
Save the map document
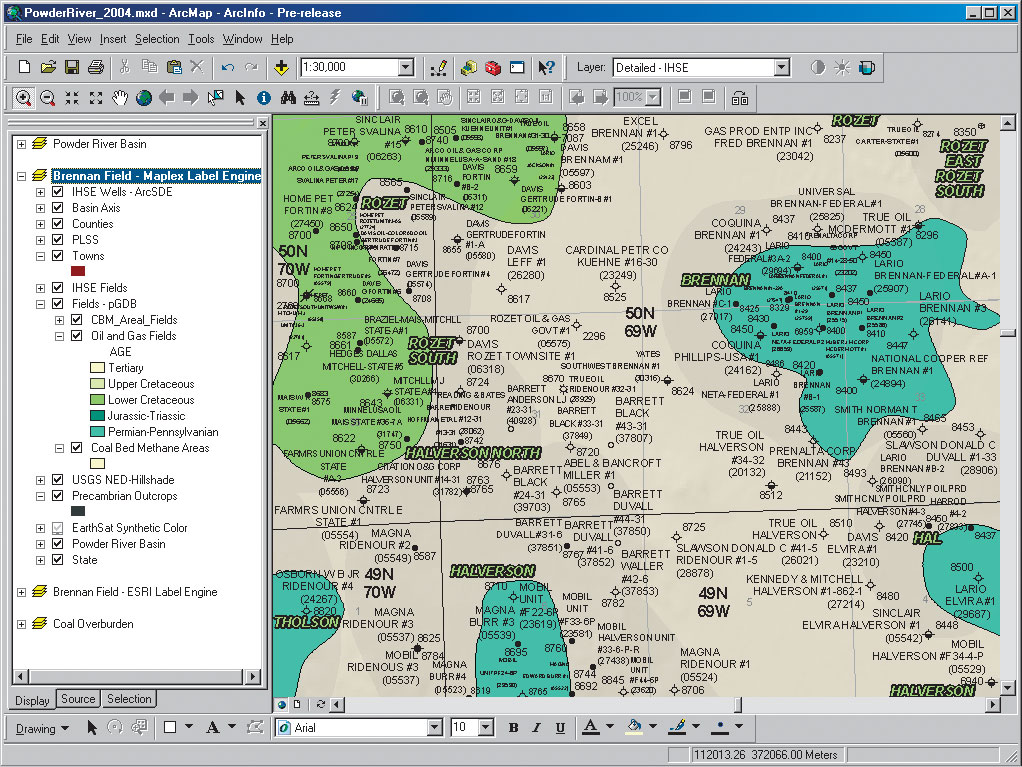[72, 68]
